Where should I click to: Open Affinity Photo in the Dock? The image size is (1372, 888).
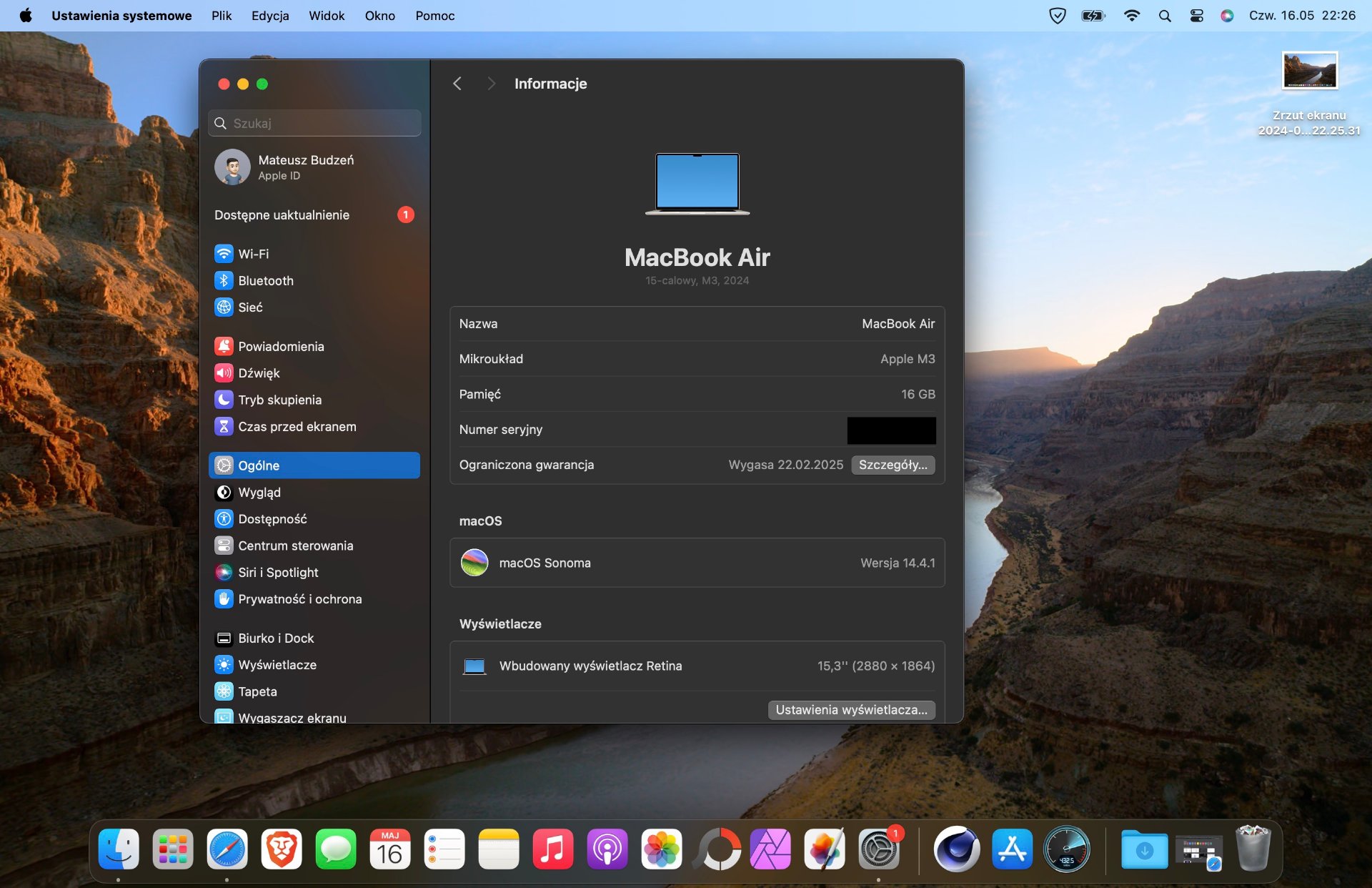click(x=770, y=849)
